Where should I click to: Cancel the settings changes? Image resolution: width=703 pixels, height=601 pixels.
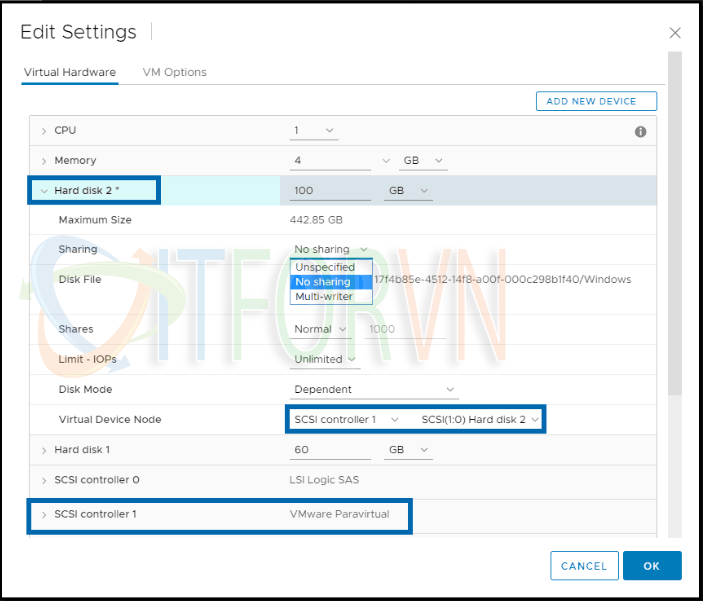(x=584, y=566)
